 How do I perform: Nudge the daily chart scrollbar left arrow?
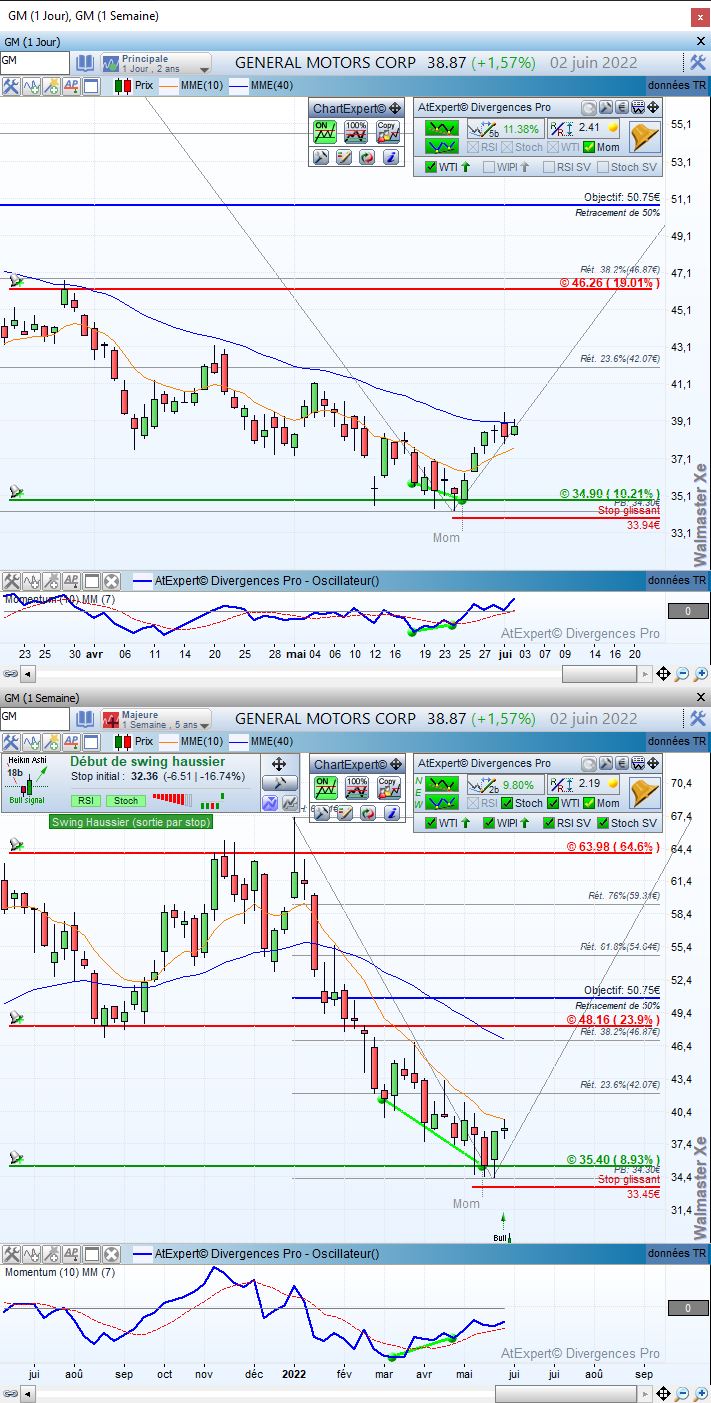27,675
